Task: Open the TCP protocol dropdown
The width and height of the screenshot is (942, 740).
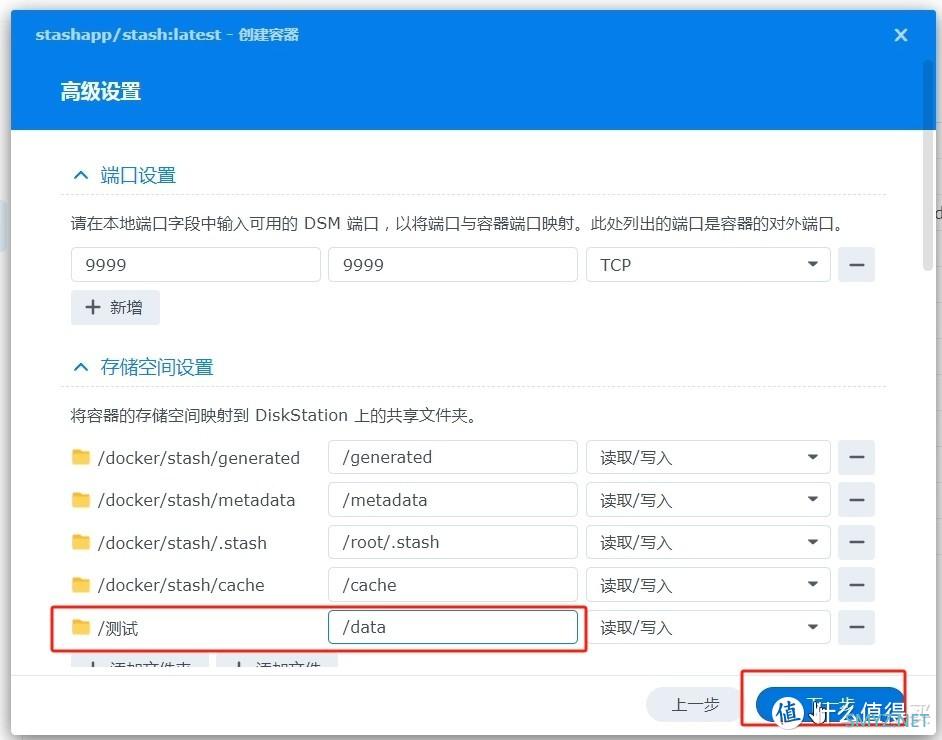Action: pos(708,264)
